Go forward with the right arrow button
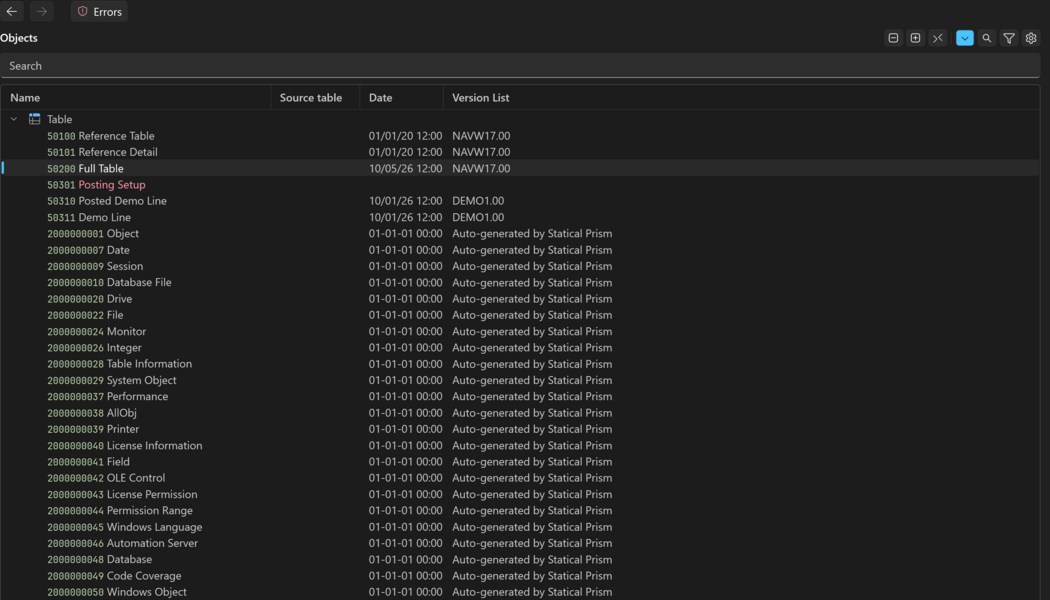This screenshot has width=1050, height=600. pyautogui.click(x=42, y=11)
